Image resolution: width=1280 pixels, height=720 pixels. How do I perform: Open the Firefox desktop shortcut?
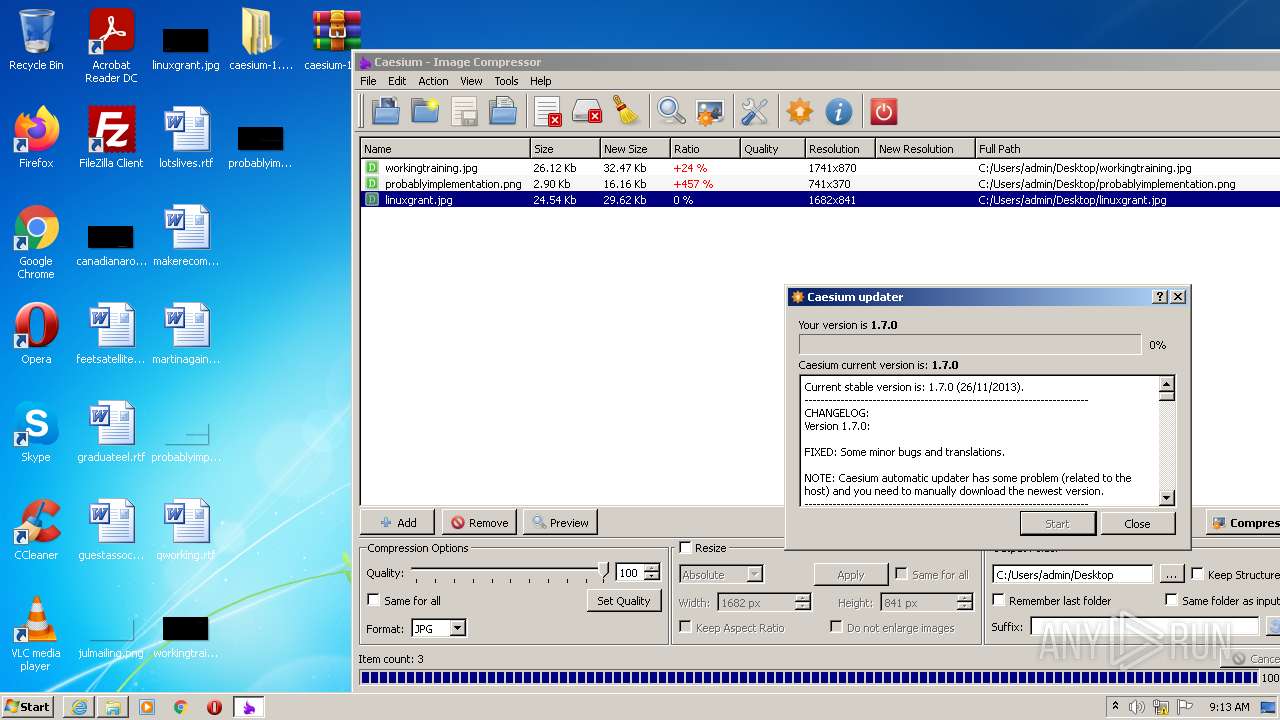click(36, 137)
